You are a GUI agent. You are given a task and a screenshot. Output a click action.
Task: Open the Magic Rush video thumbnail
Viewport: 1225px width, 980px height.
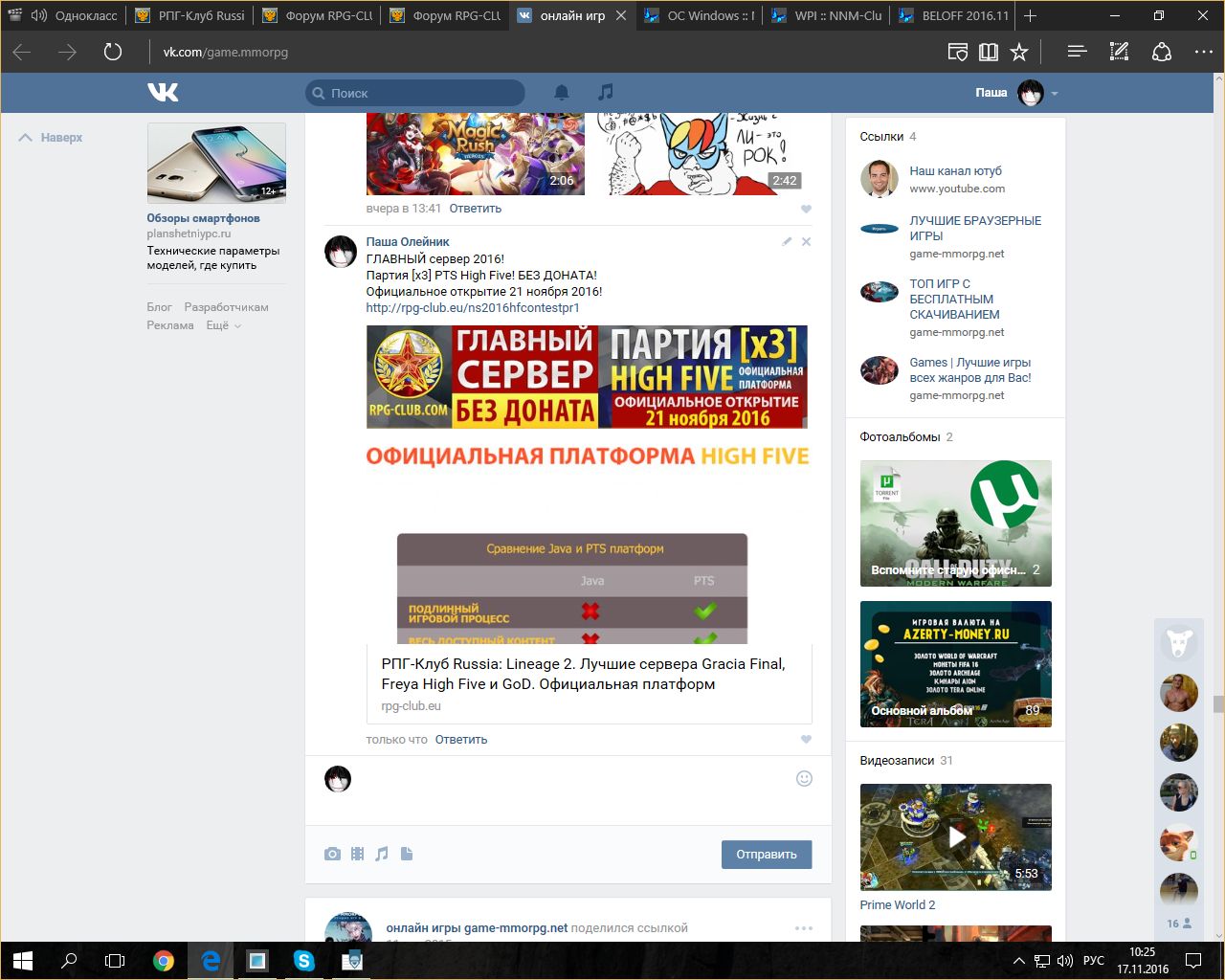[476, 154]
